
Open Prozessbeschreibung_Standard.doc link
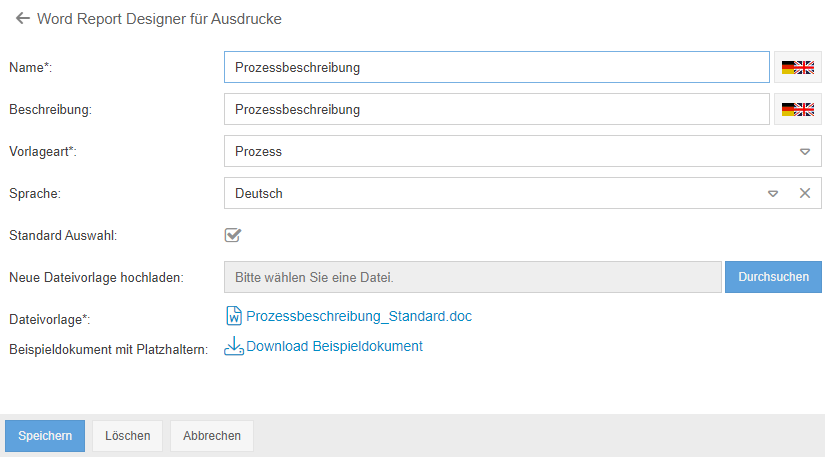point(359,316)
